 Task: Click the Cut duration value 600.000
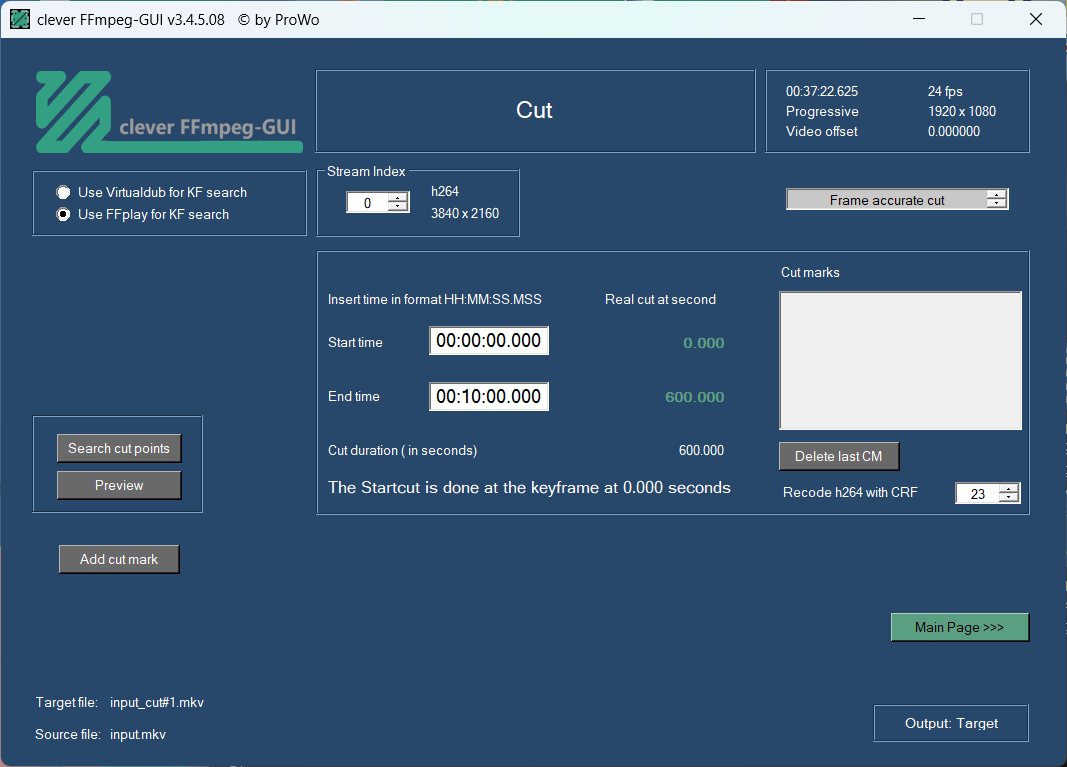(x=701, y=451)
